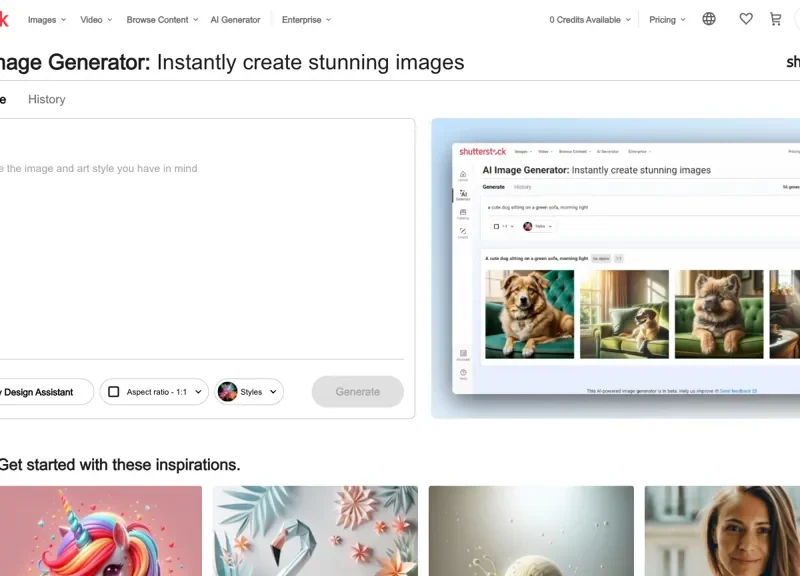Image resolution: width=800 pixels, height=576 pixels.
Task: Open the Enterprise menu
Action: [306, 20]
